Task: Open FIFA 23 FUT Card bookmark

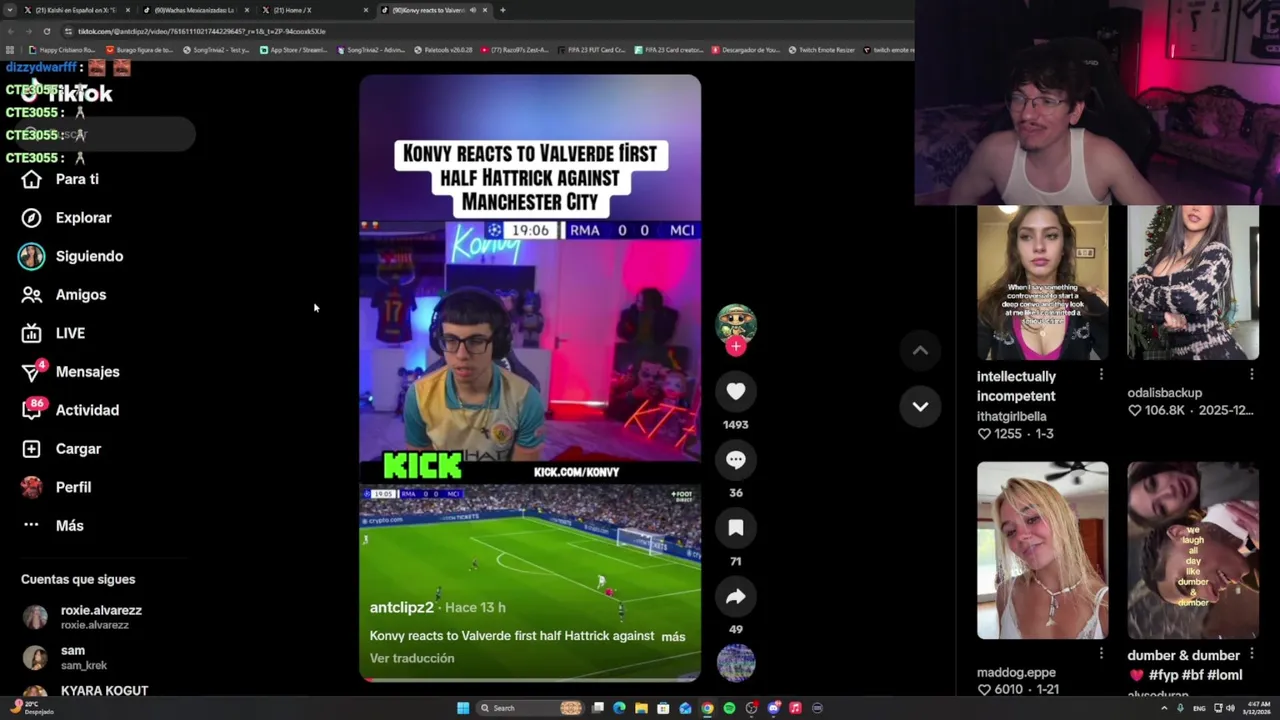Action: pos(593,50)
